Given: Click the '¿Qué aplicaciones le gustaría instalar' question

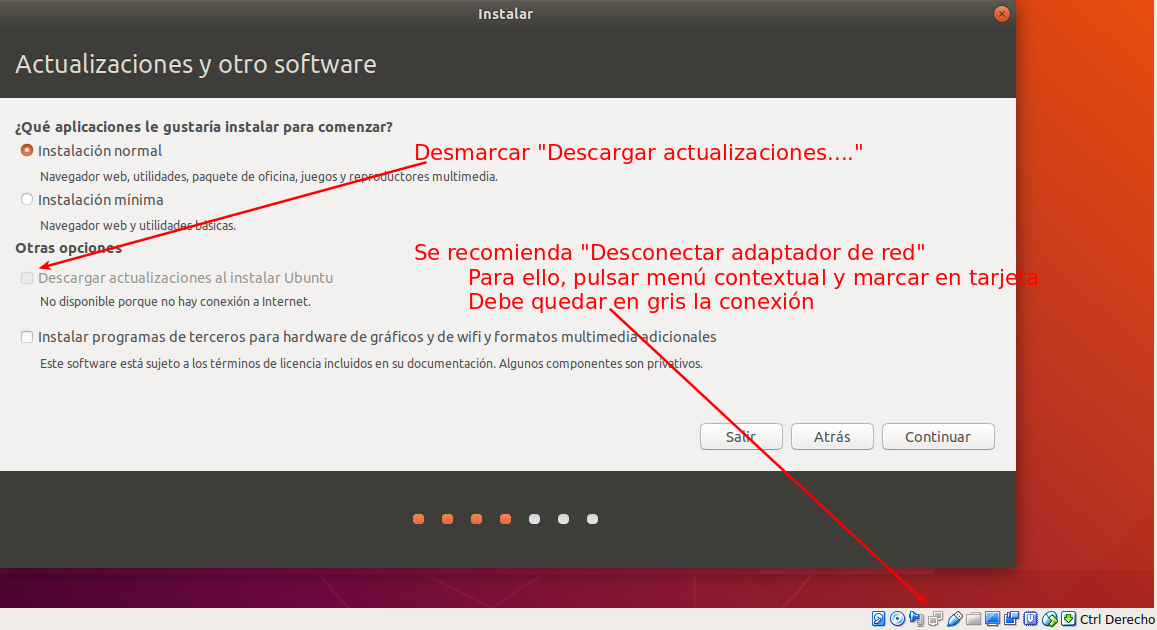Looking at the screenshot, I should (x=204, y=127).
